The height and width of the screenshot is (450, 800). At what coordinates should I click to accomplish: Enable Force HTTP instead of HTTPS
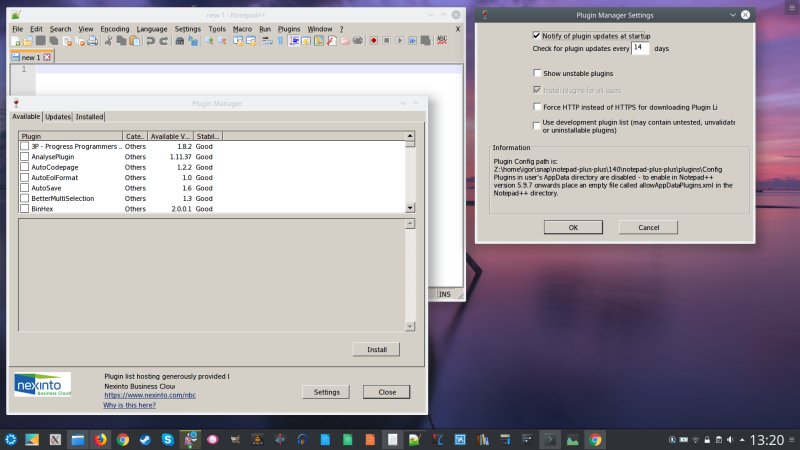point(537,107)
